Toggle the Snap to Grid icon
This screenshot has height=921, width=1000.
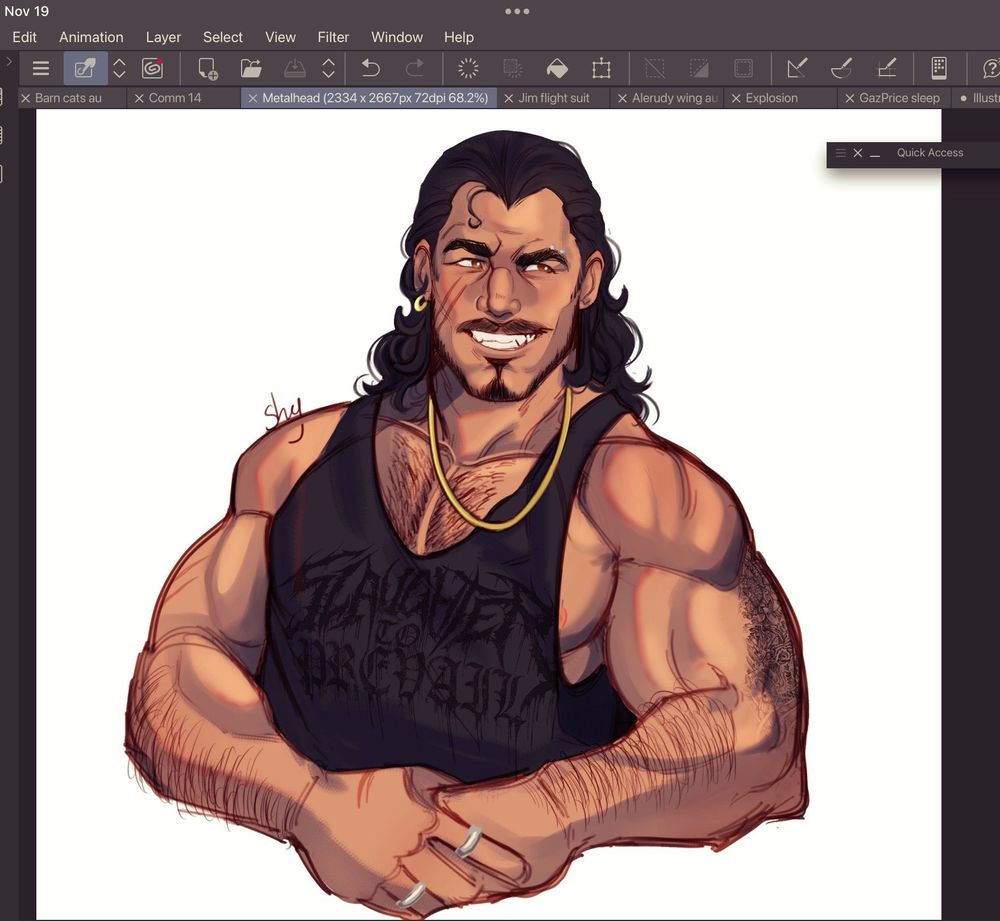pyautogui.click(x=887, y=68)
